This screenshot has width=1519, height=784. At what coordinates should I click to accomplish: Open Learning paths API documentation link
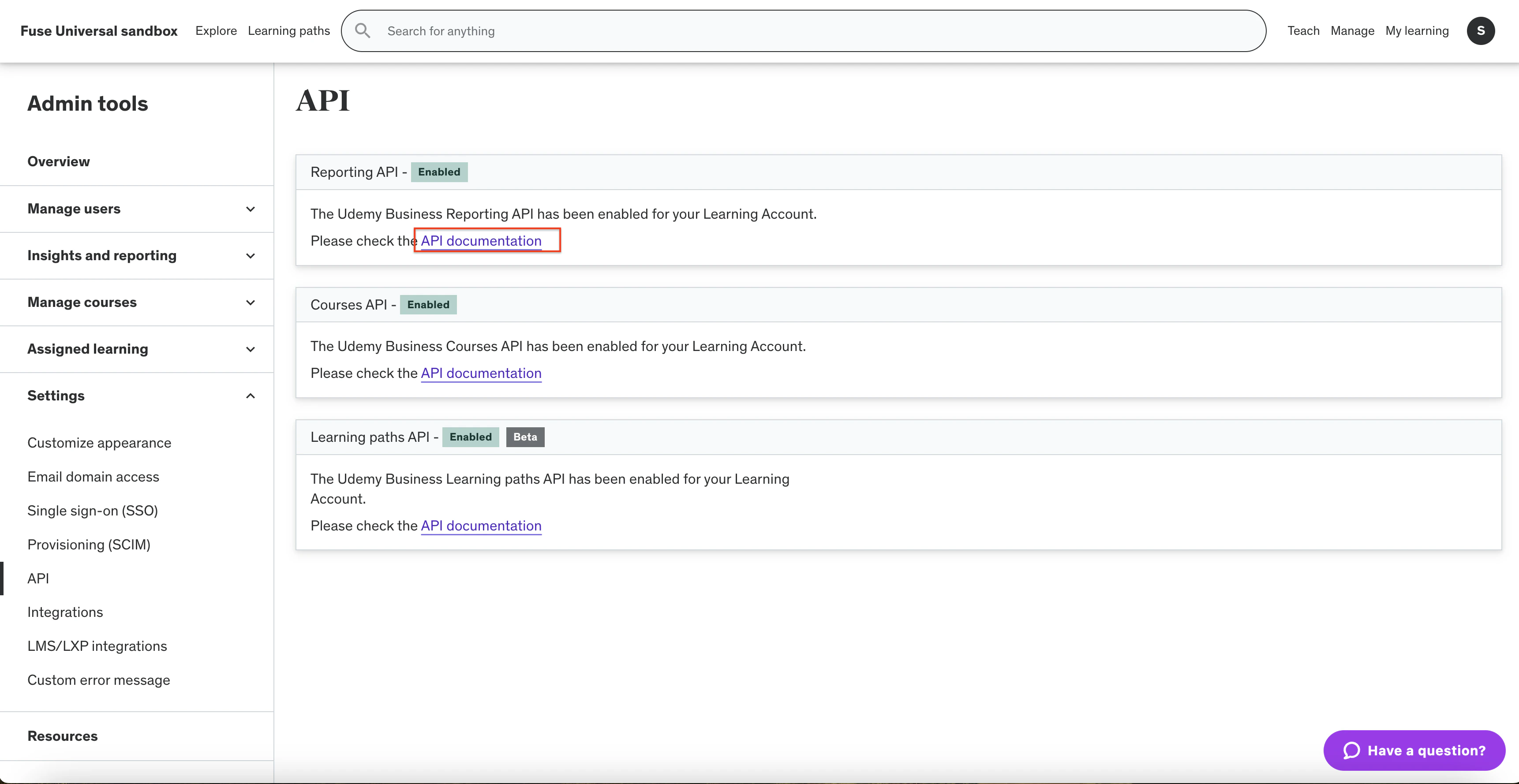(481, 526)
